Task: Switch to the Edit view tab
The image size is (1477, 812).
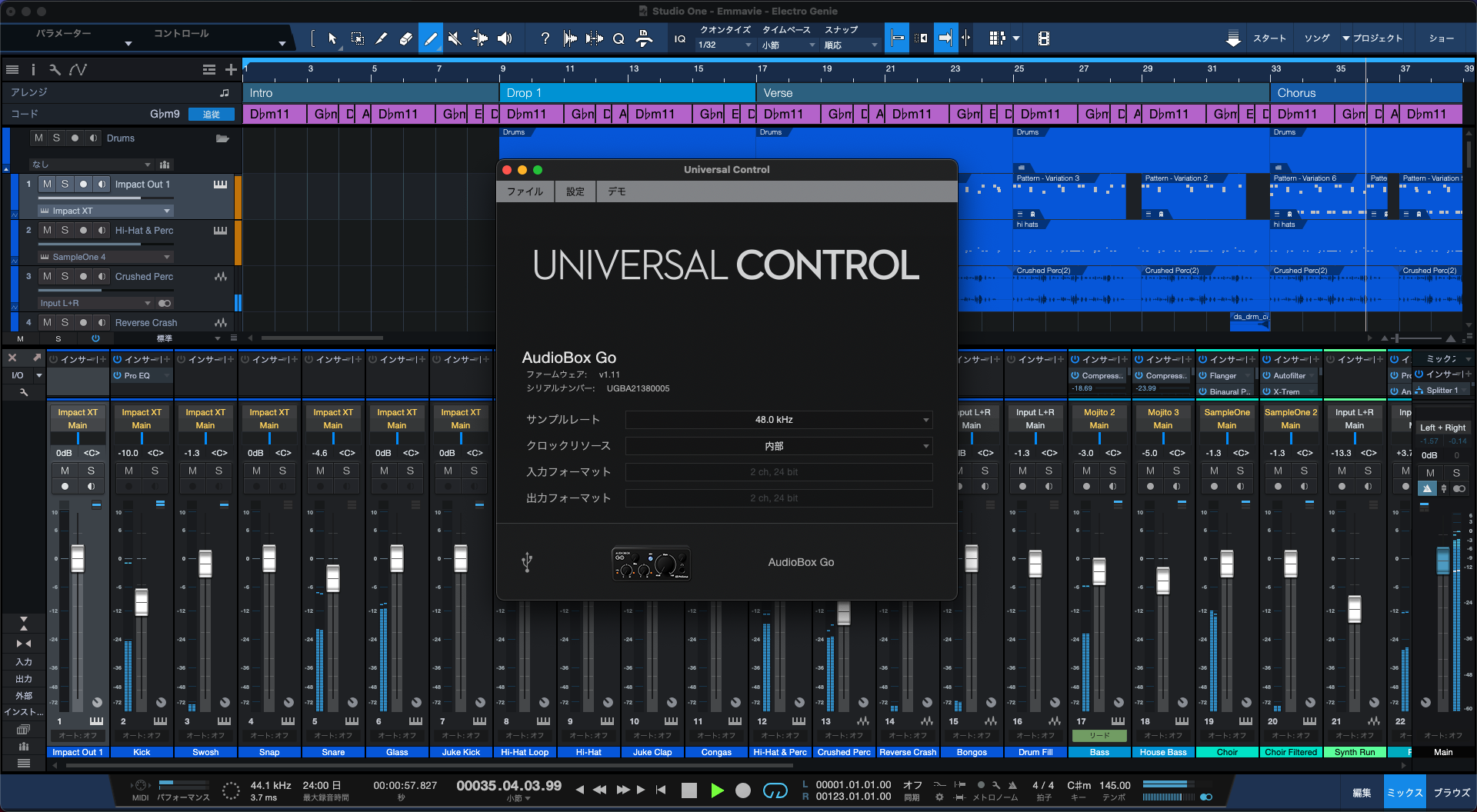Action: 1362,793
